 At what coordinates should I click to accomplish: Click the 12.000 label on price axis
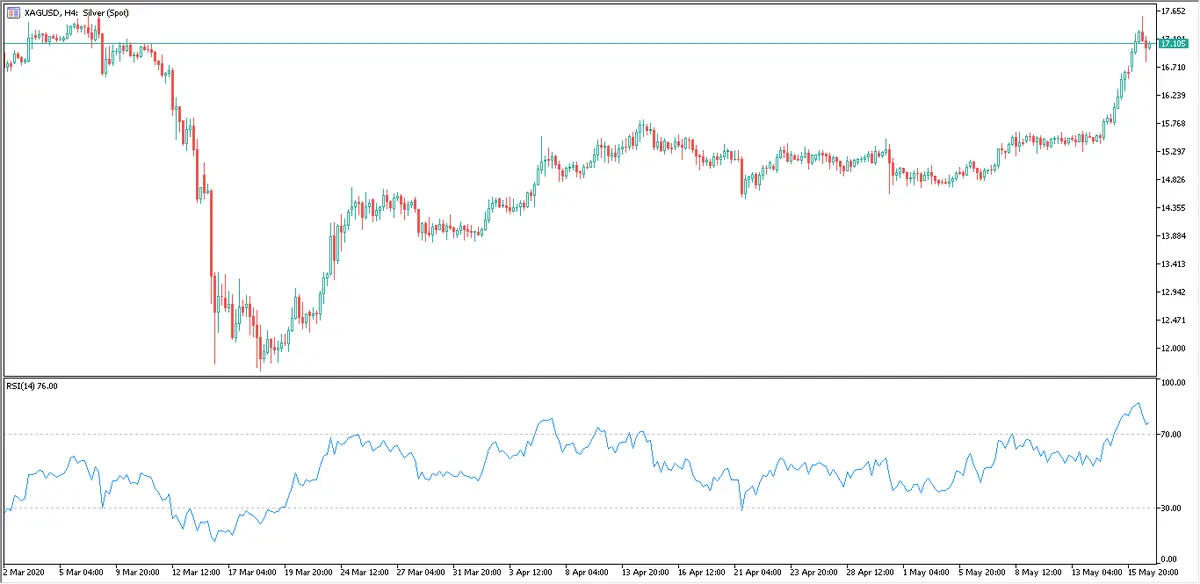[1171, 348]
